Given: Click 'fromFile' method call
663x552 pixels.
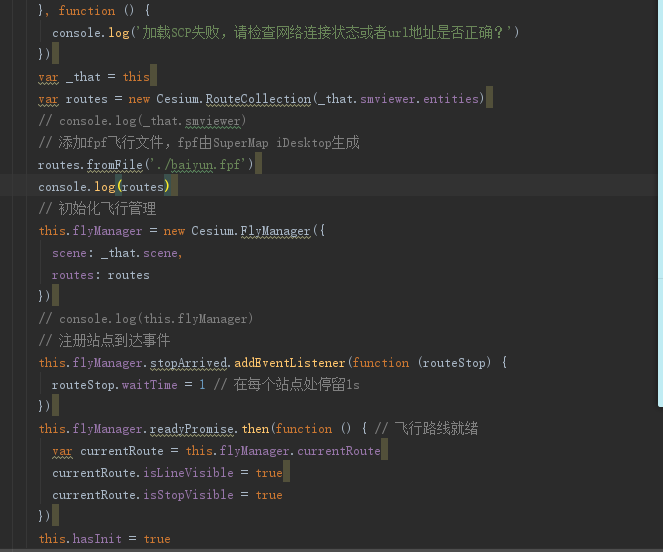Looking at the screenshot, I should (x=115, y=165).
